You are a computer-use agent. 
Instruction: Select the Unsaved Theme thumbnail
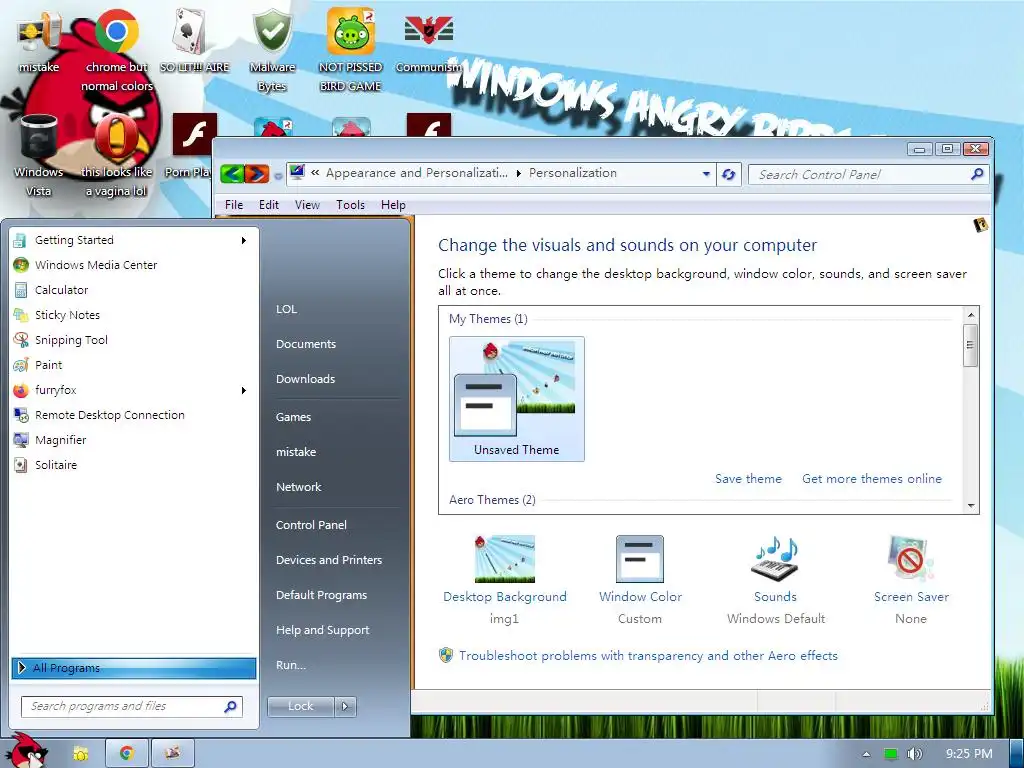(x=517, y=399)
